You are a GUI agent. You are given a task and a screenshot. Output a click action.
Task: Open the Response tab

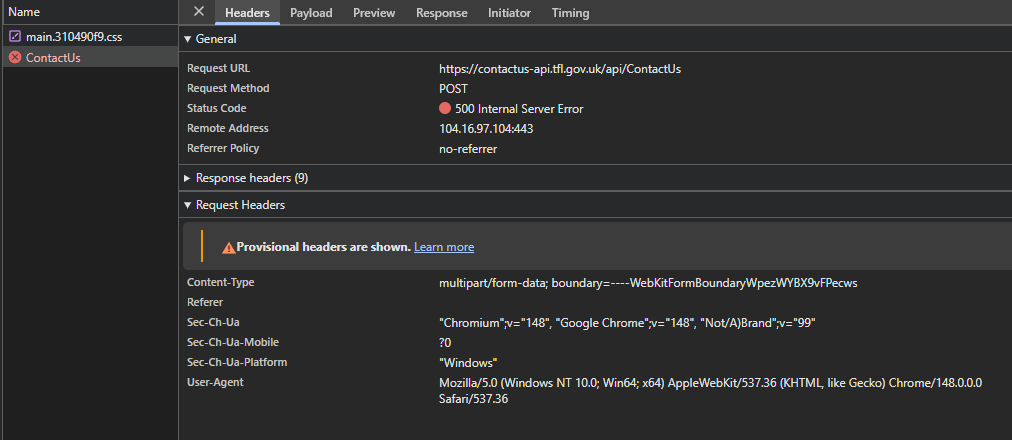(x=441, y=13)
